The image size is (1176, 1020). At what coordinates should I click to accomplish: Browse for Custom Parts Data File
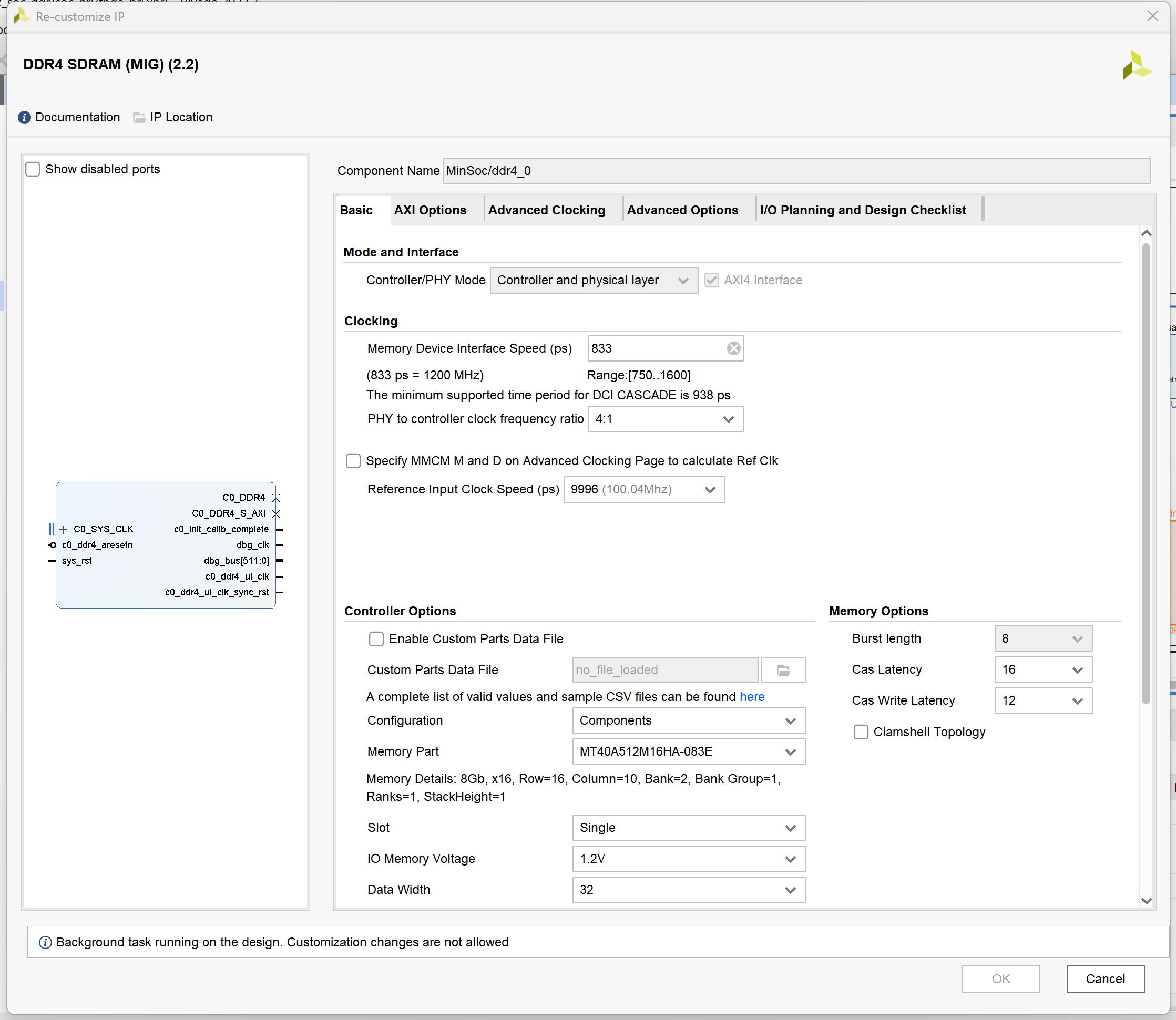pos(783,670)
